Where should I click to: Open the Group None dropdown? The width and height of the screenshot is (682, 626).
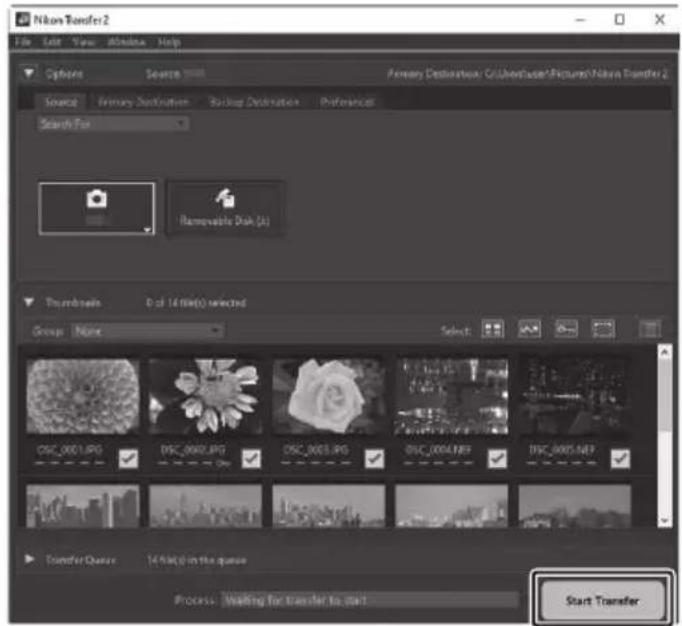pyautogui.click(x=147, y=331)
